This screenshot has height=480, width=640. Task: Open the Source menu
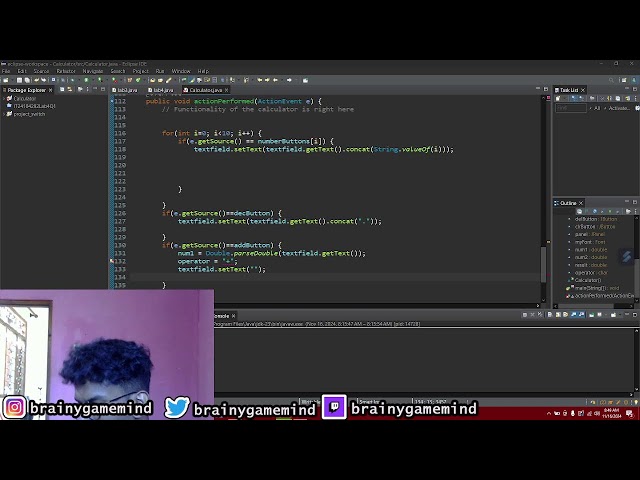click(41, 71)
